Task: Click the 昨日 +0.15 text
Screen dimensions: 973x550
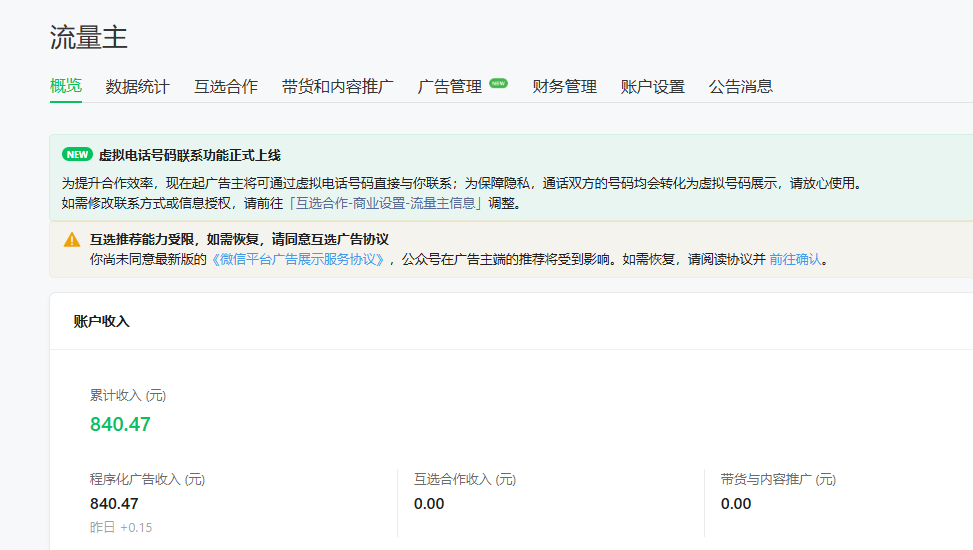Action: pos(121,528)
